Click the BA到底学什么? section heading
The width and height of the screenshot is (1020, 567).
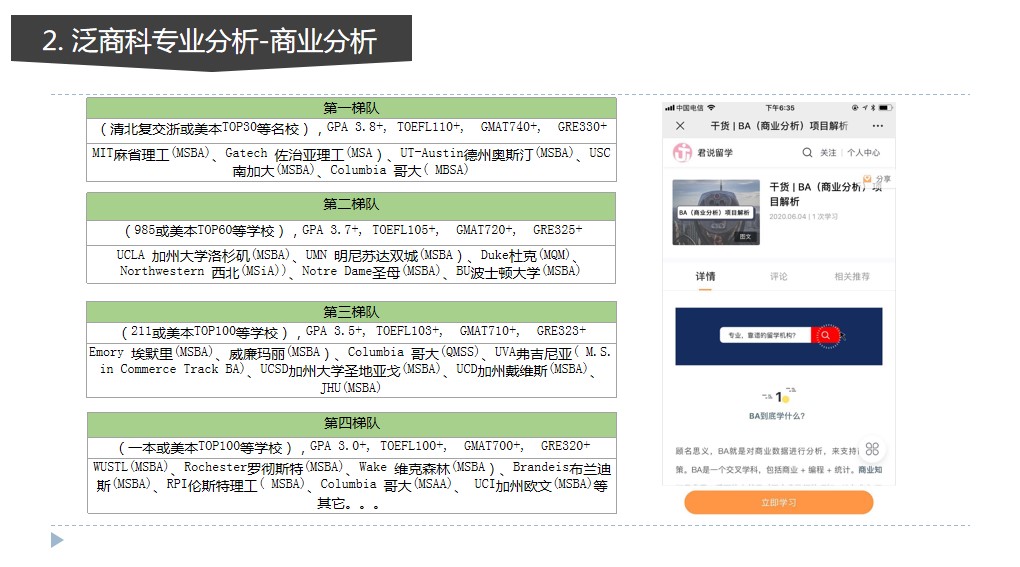[x=777, y=416]
